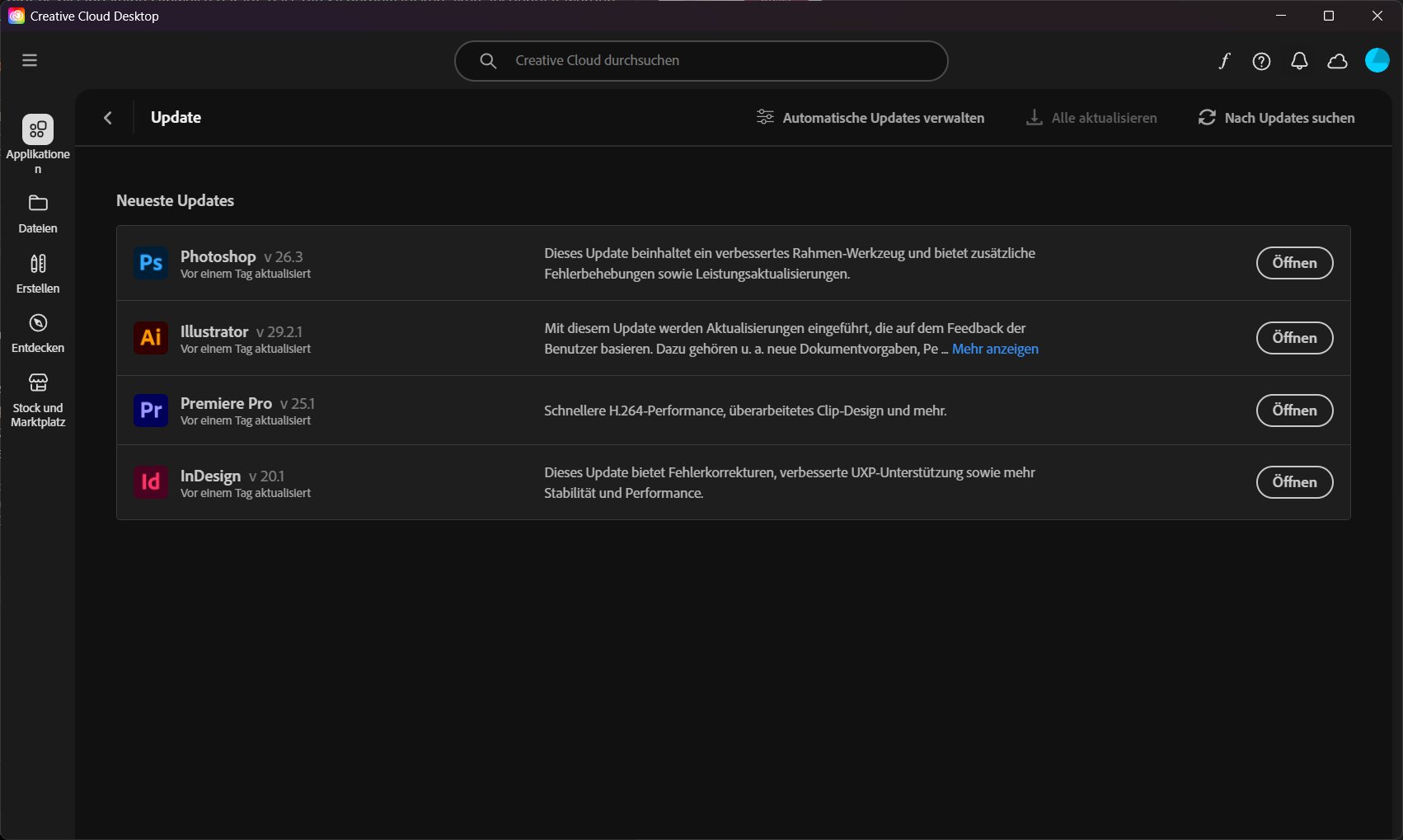
Task: Click the Neueste Updates heading
Action: coord(175,200)
